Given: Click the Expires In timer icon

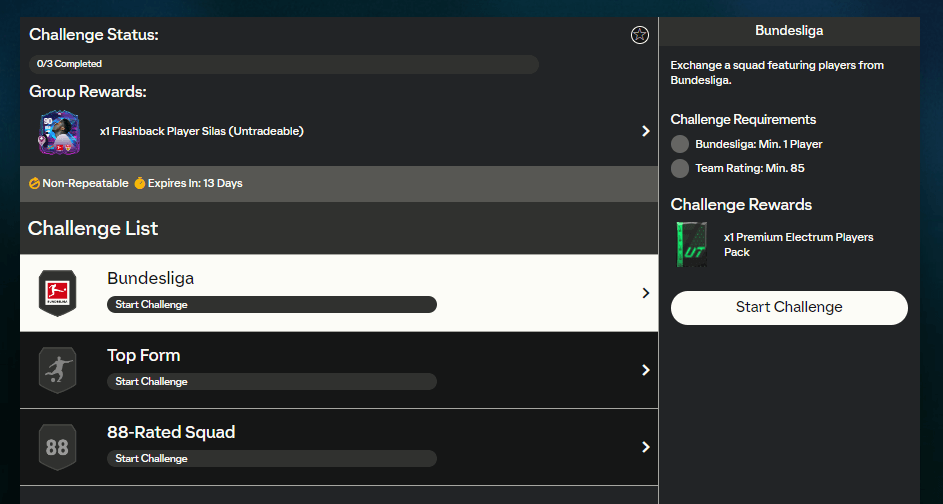Looking at the screenshot, I should (x=140, y=184).
